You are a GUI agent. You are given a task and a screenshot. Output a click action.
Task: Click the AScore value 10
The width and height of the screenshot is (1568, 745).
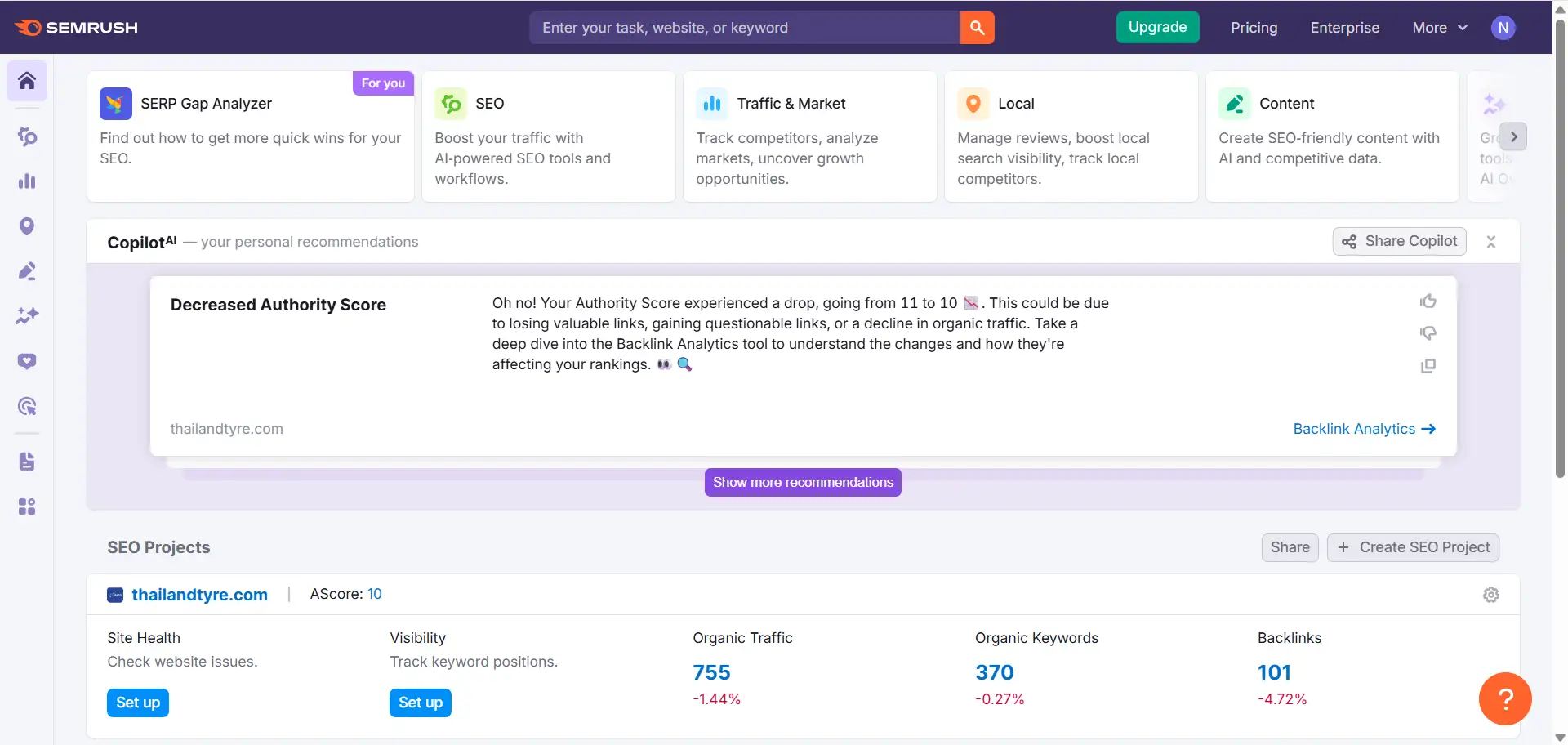(375, 594)
